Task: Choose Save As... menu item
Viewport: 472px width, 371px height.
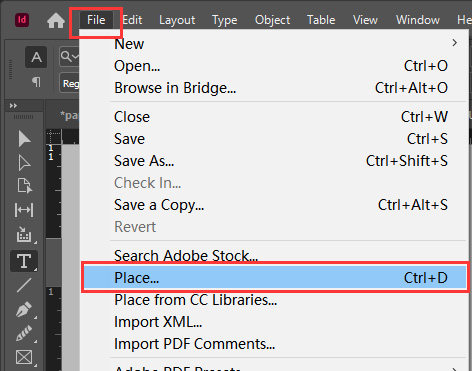Action: click(273, 161)
